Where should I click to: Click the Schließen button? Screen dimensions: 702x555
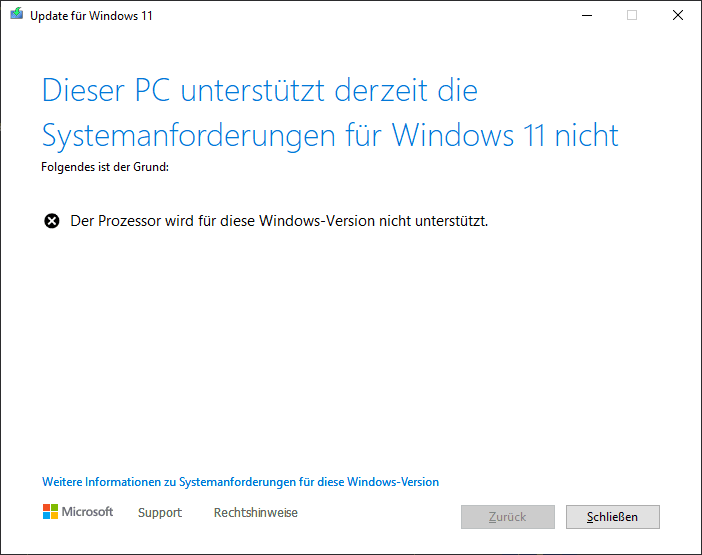[x=612, y=517]
